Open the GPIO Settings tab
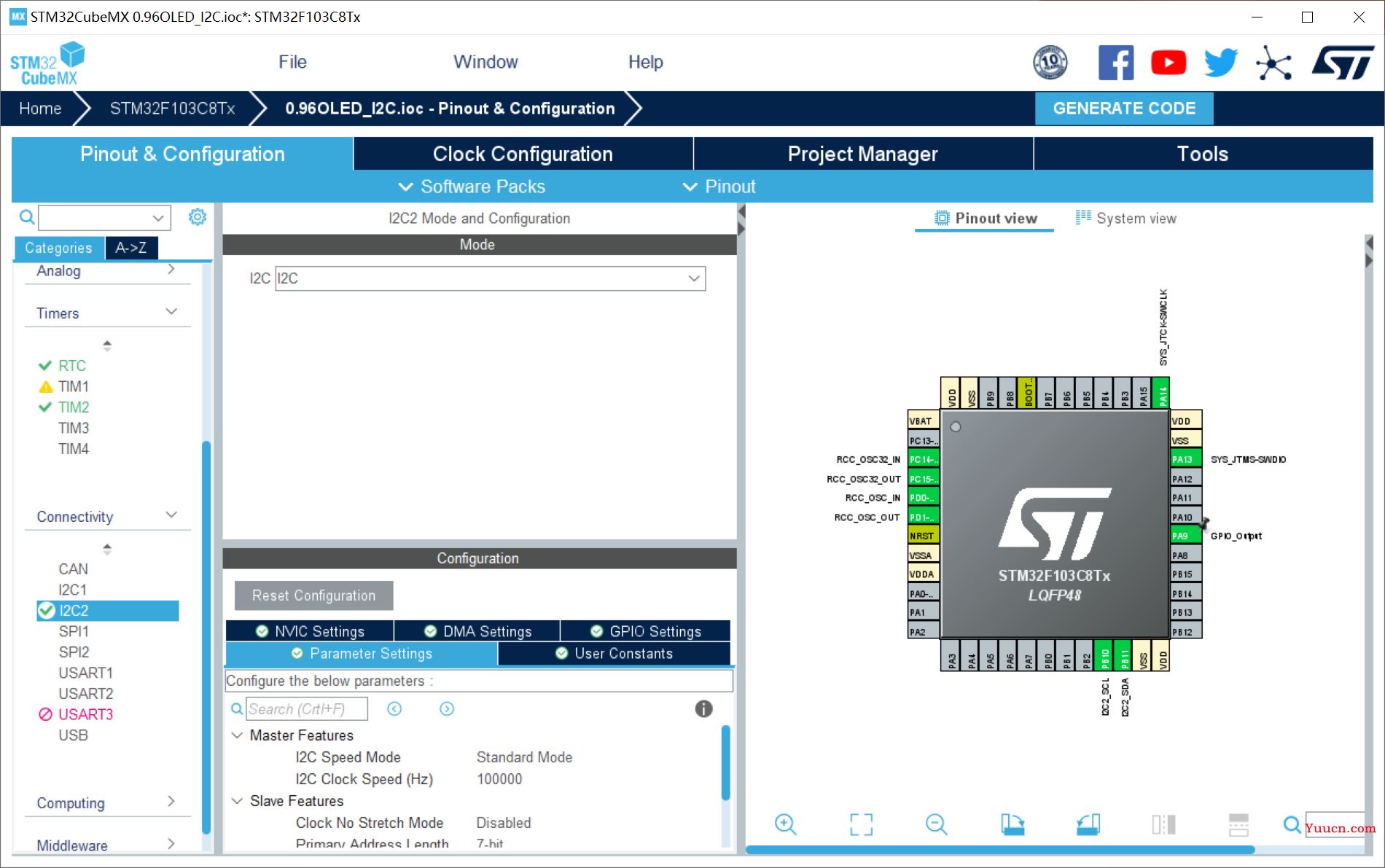This screenshot has width=1385, height=868. 646,631
